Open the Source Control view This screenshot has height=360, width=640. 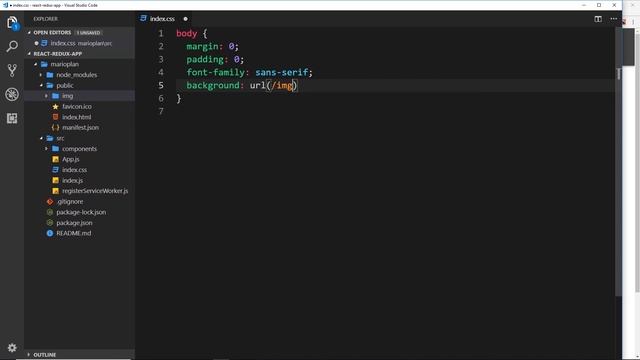pos(12,70)
